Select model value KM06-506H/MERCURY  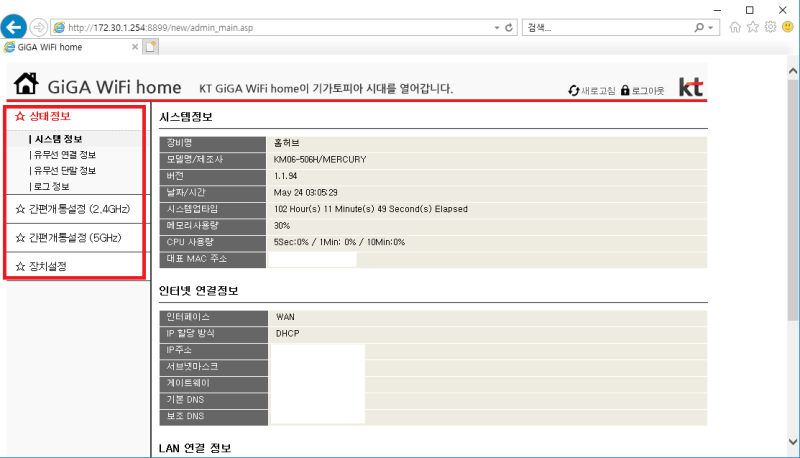[320, 160]
